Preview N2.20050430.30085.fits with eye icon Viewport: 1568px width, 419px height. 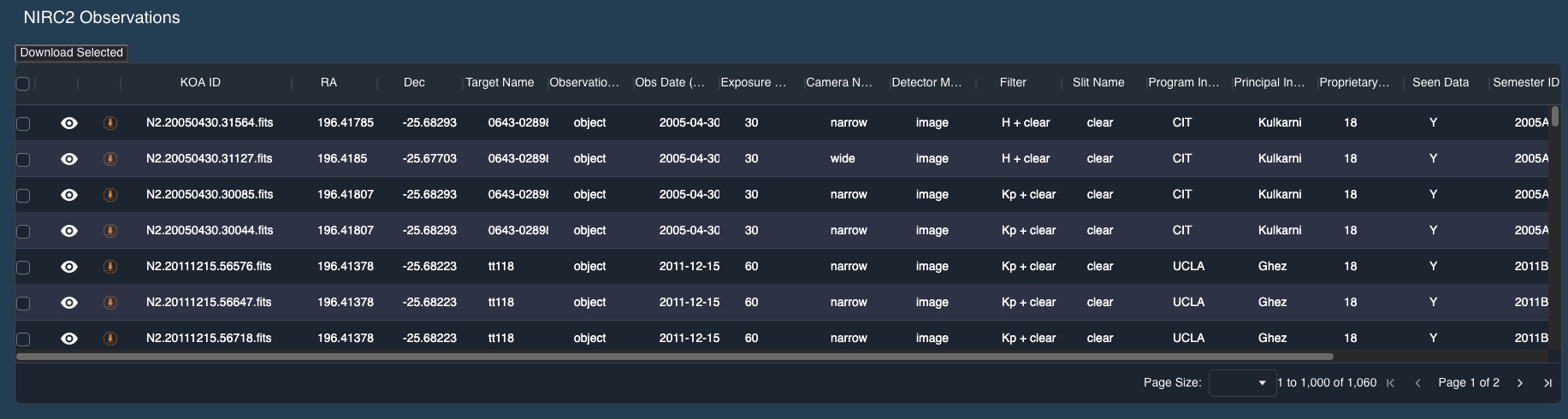69,195
